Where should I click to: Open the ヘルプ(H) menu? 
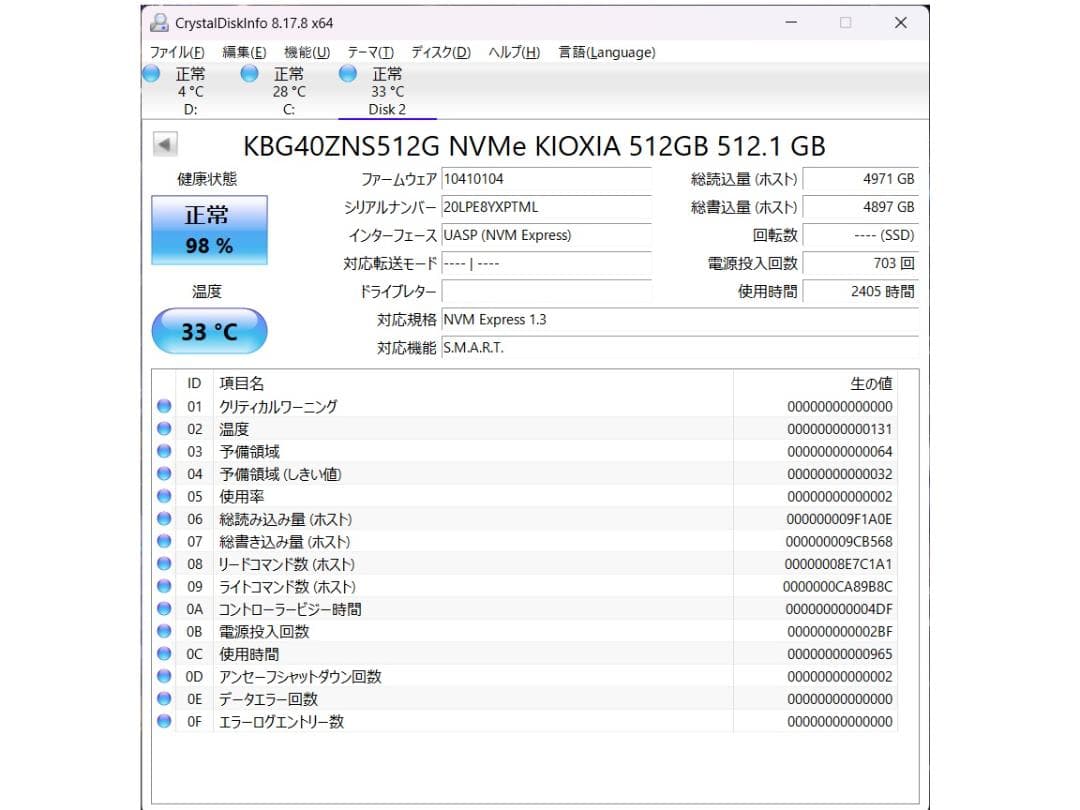point(514,52)
